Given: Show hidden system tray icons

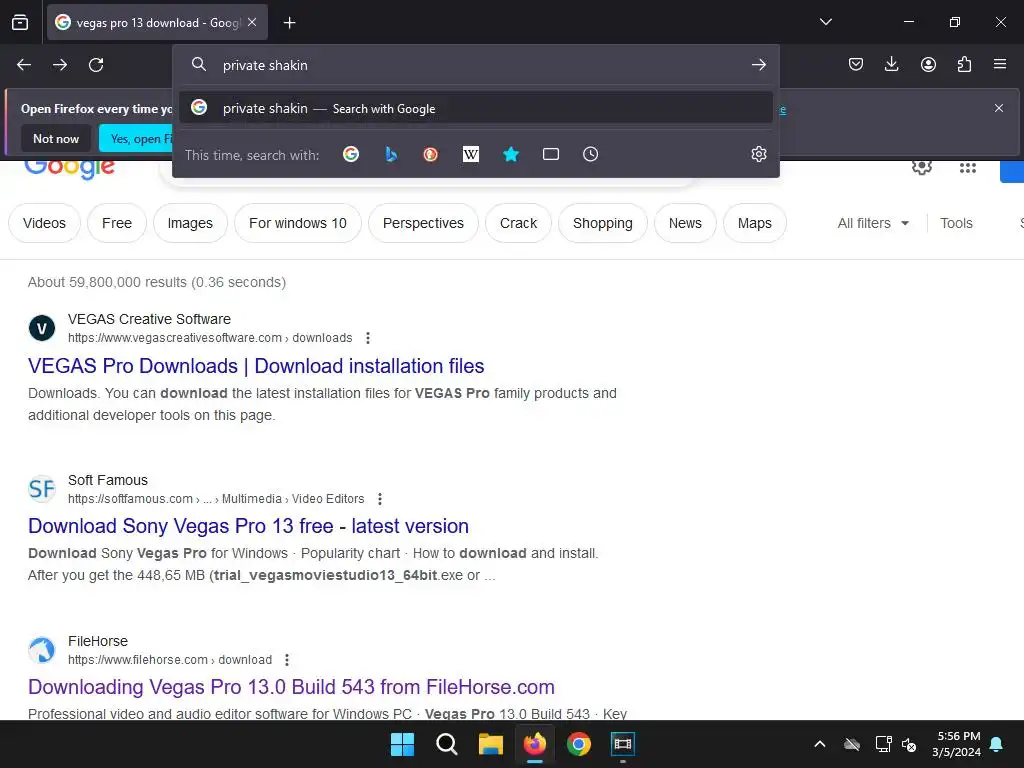Looking at the screenshot, I should (x=820, y=744).
